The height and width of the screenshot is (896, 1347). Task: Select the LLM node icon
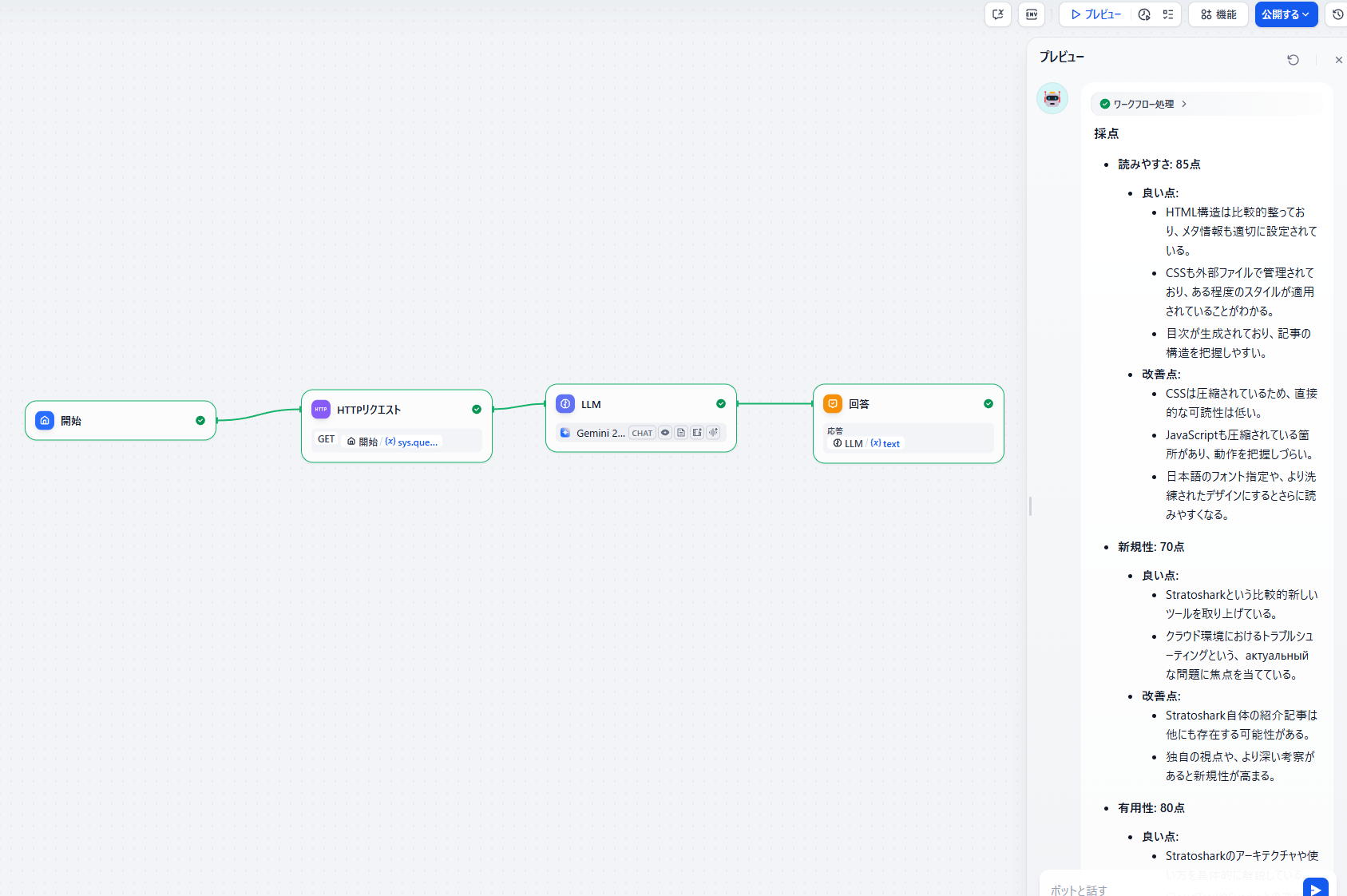point(565,404)
